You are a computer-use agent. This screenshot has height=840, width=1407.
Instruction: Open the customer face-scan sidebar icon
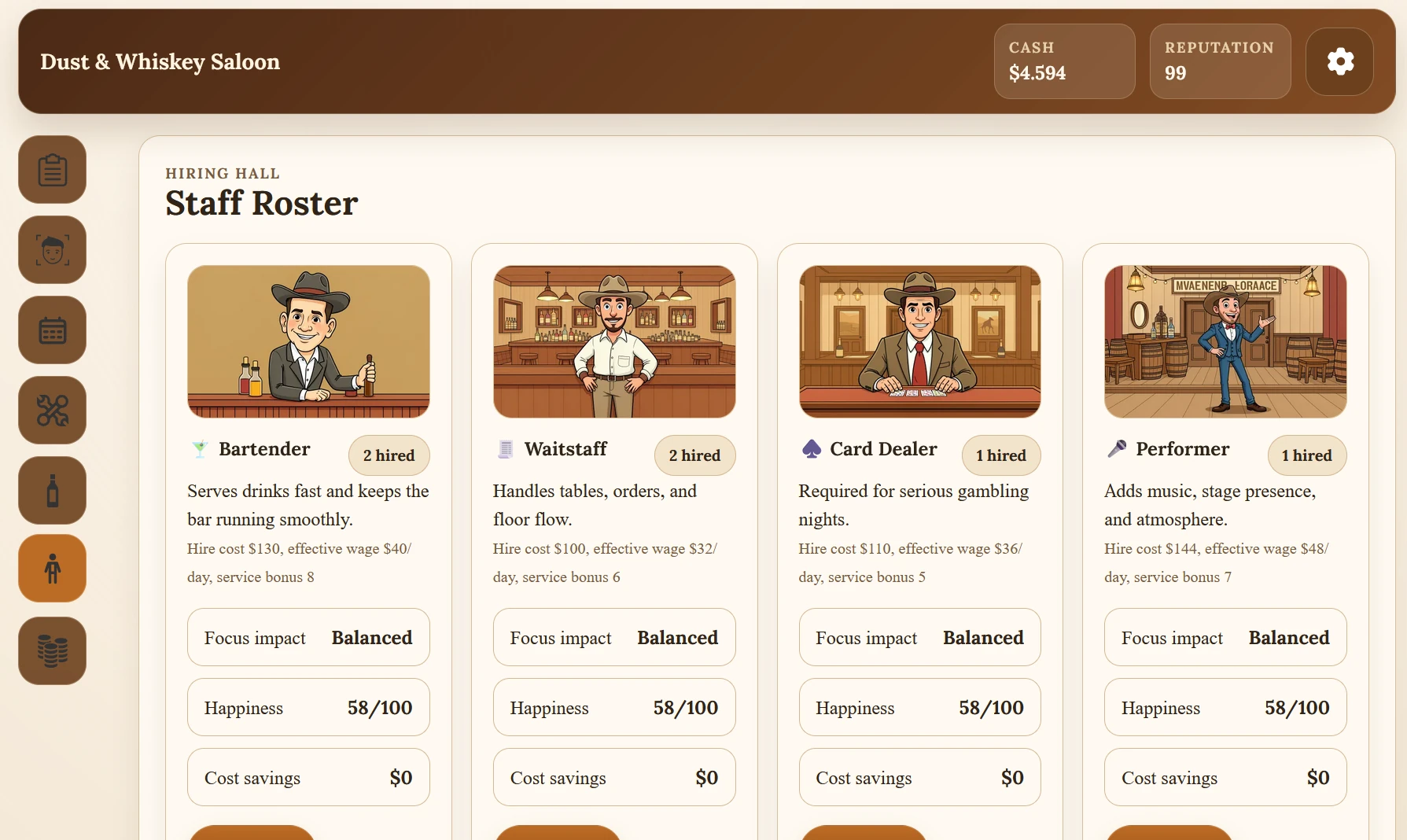point(53,249)
